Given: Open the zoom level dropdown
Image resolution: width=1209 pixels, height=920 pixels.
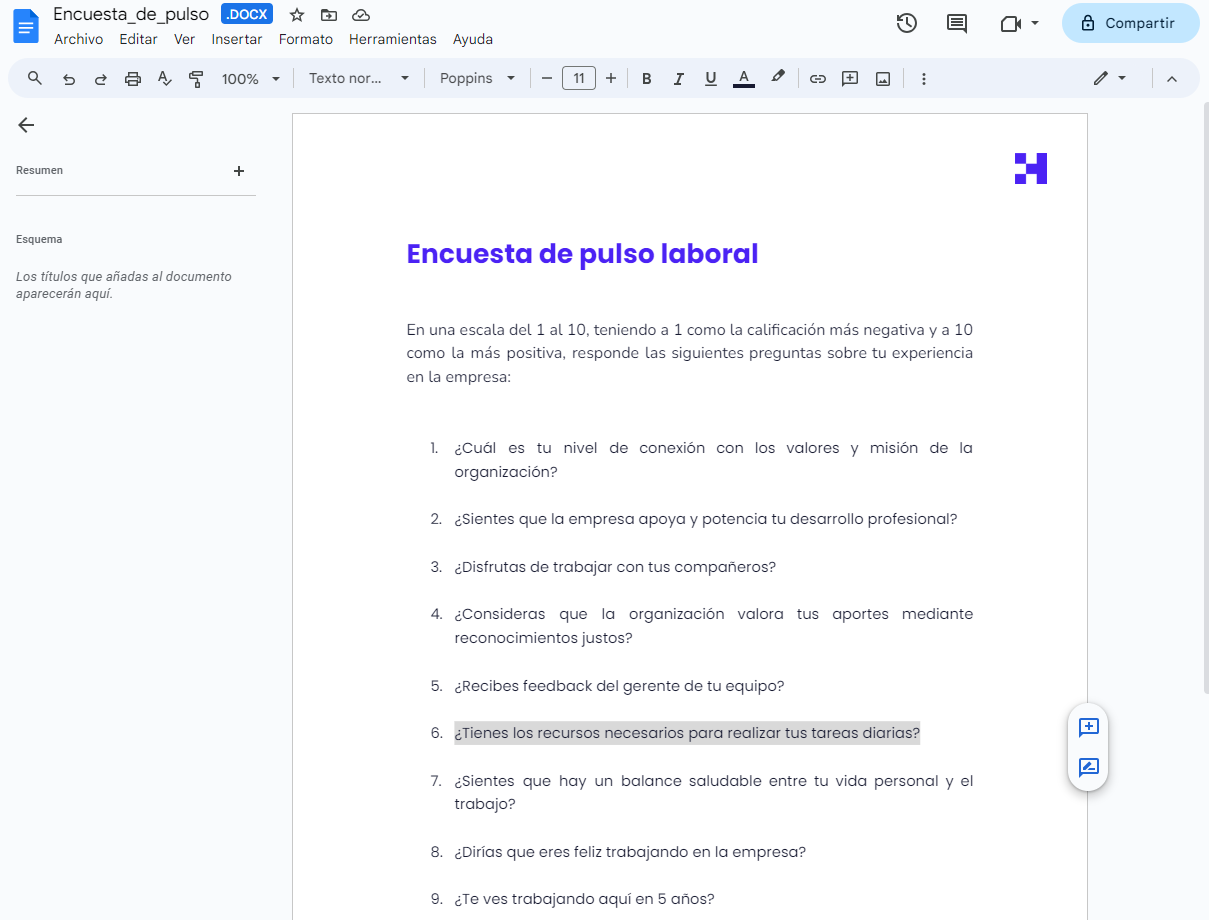Looking at the screenshot, I should point(249,77).
